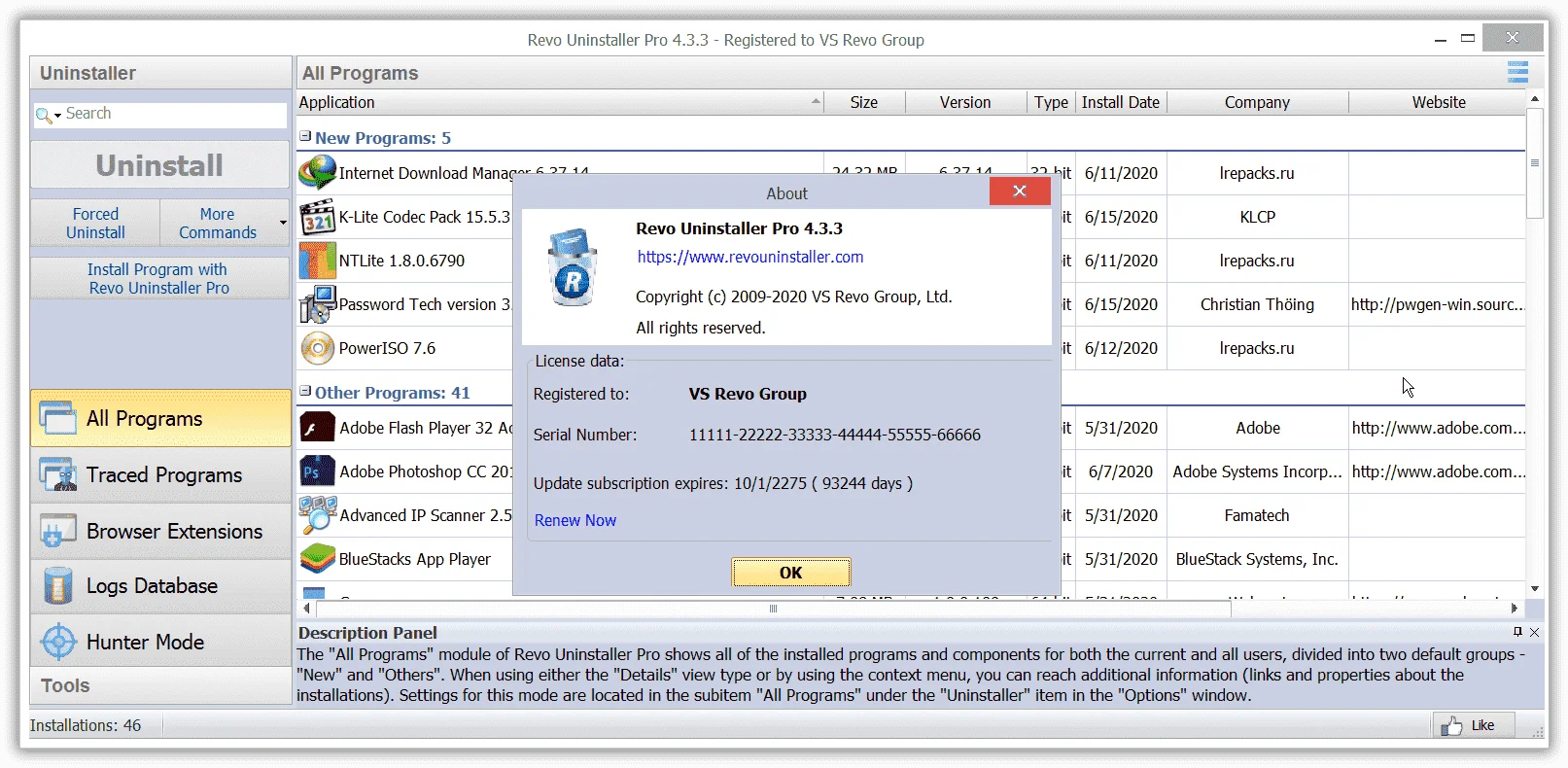The width and height of the screenshot is (1568, 768).
Task: Activate Hunter Mode
Action: pos(160,642)
